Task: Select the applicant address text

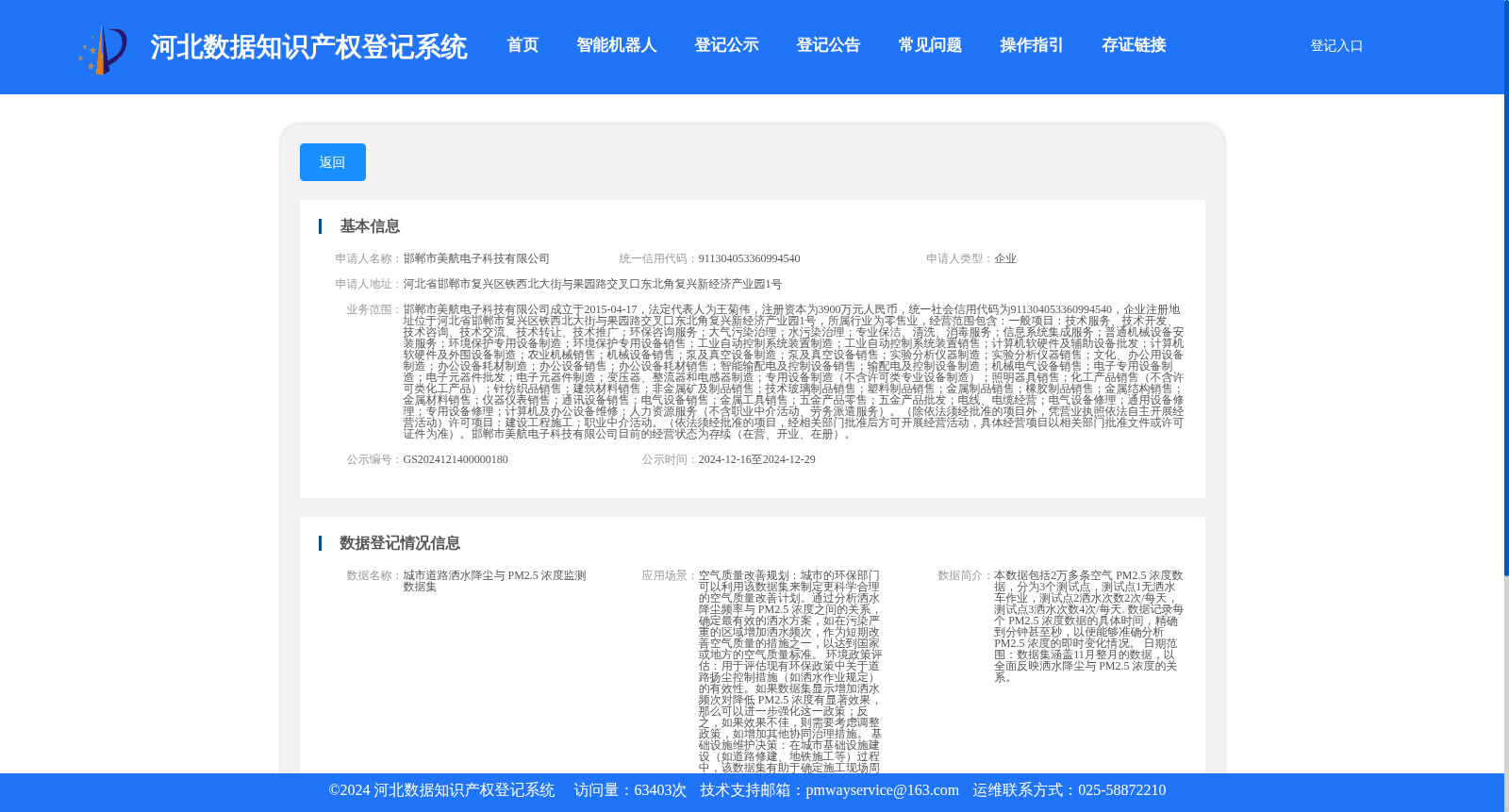Action: coord(592,284)
